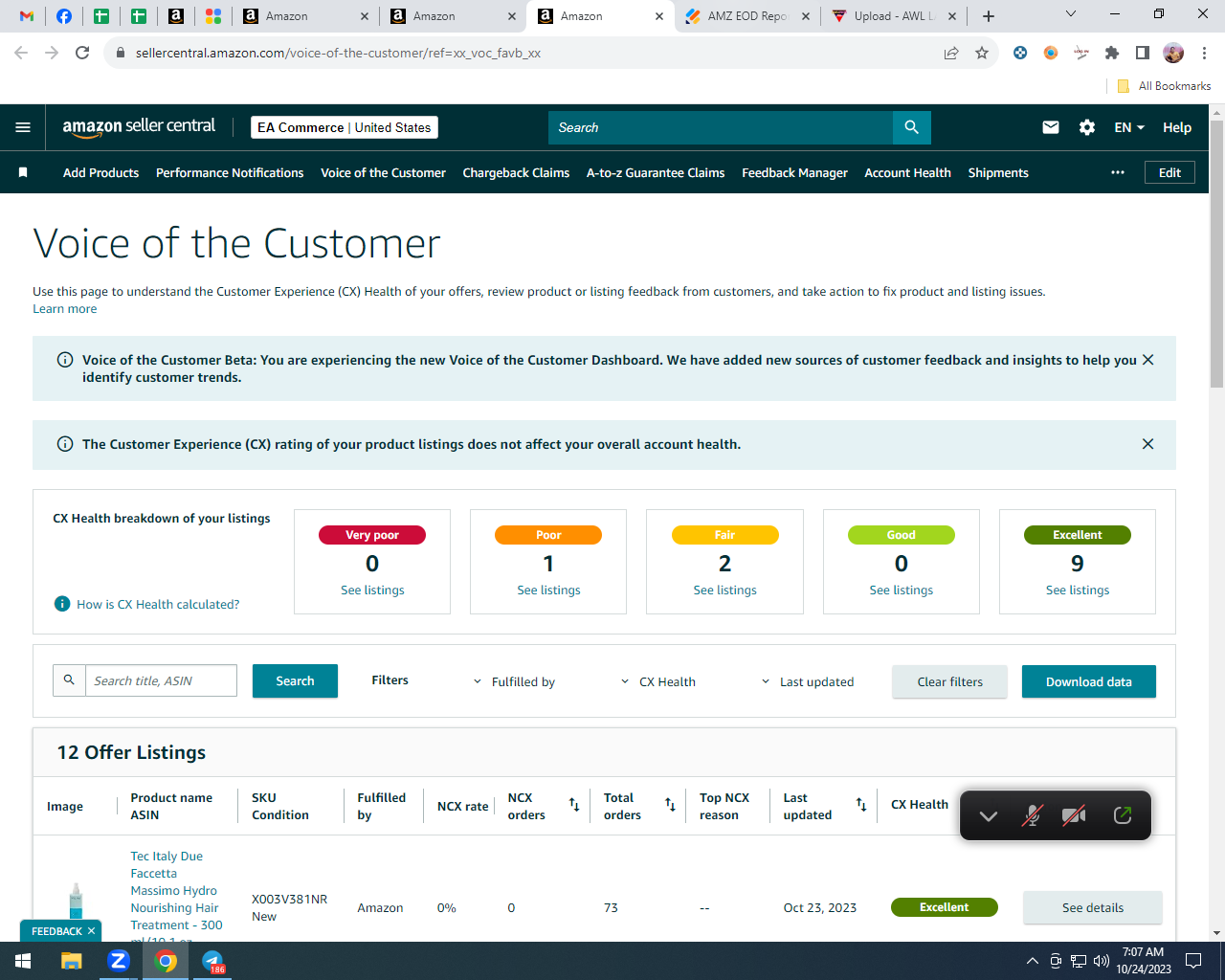
Task: Open the EA Commerce United States account switcher
Action: pyautogui.click(x=345, y=127)
